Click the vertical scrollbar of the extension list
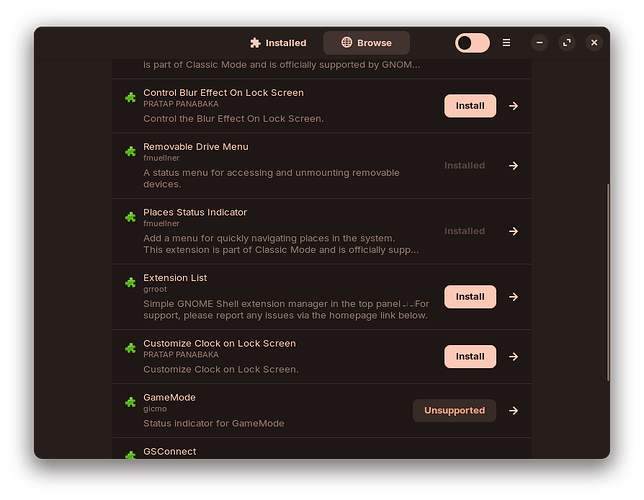644x500 pixels. click(x=608, y=283)
